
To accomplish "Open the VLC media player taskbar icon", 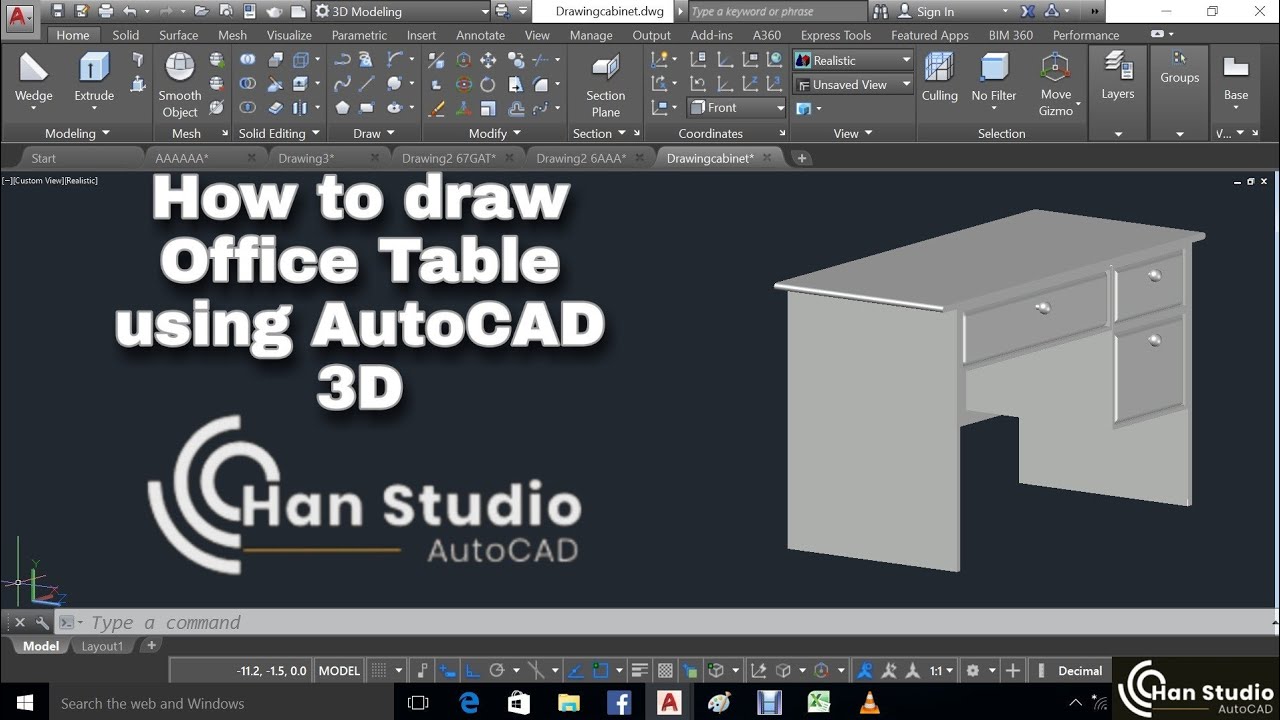I will click(x=869, y=703).
